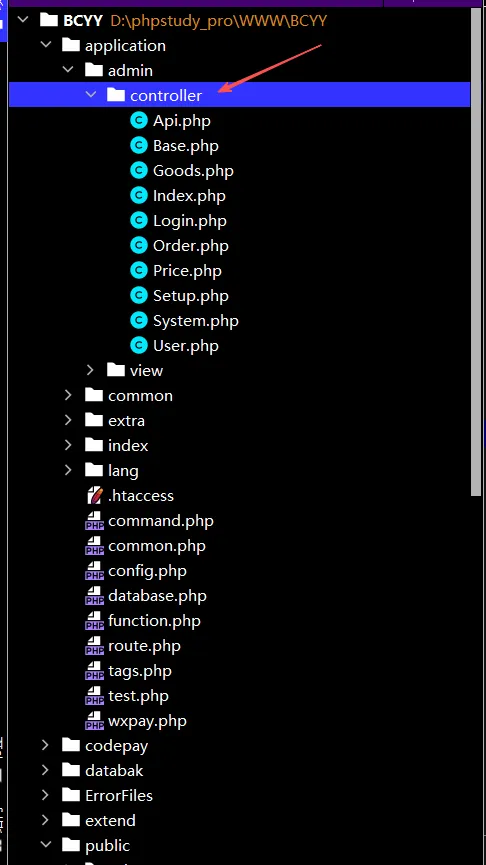Collapse the admin folder arrow
486x865 pixels.
[x=68, y=70]
